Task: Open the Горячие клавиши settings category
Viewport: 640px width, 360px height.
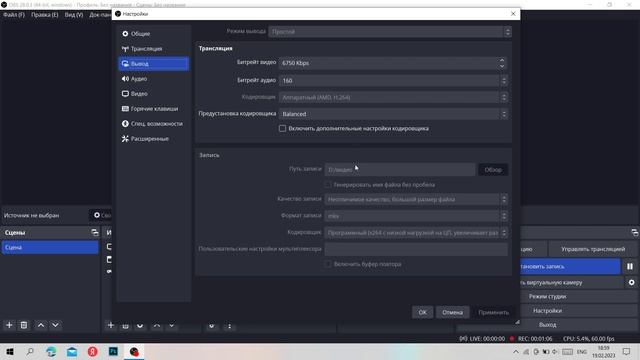Action: (154, 109)
